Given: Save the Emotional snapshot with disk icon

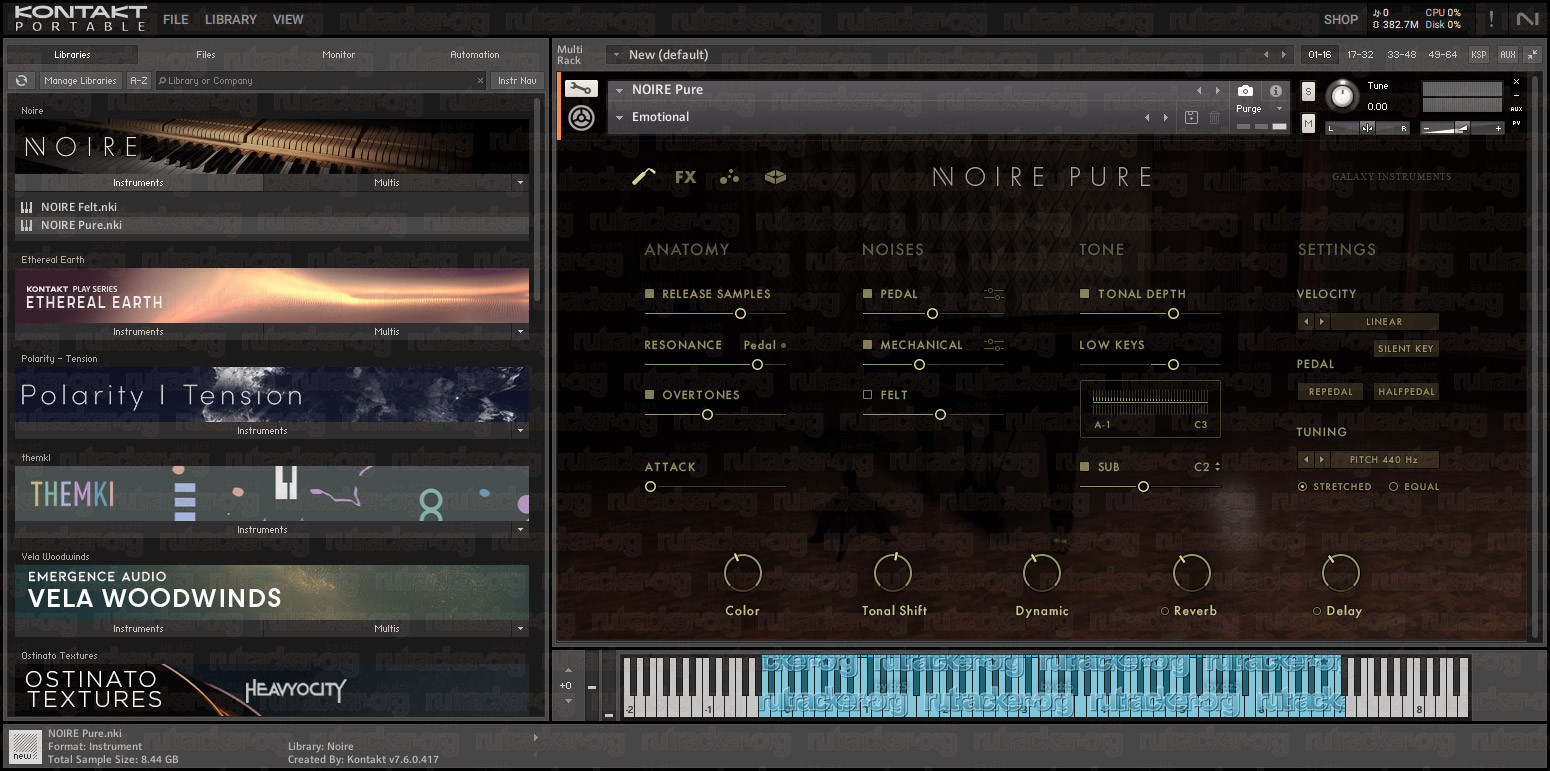Looking at the screenshot, I should (1191, 118).
